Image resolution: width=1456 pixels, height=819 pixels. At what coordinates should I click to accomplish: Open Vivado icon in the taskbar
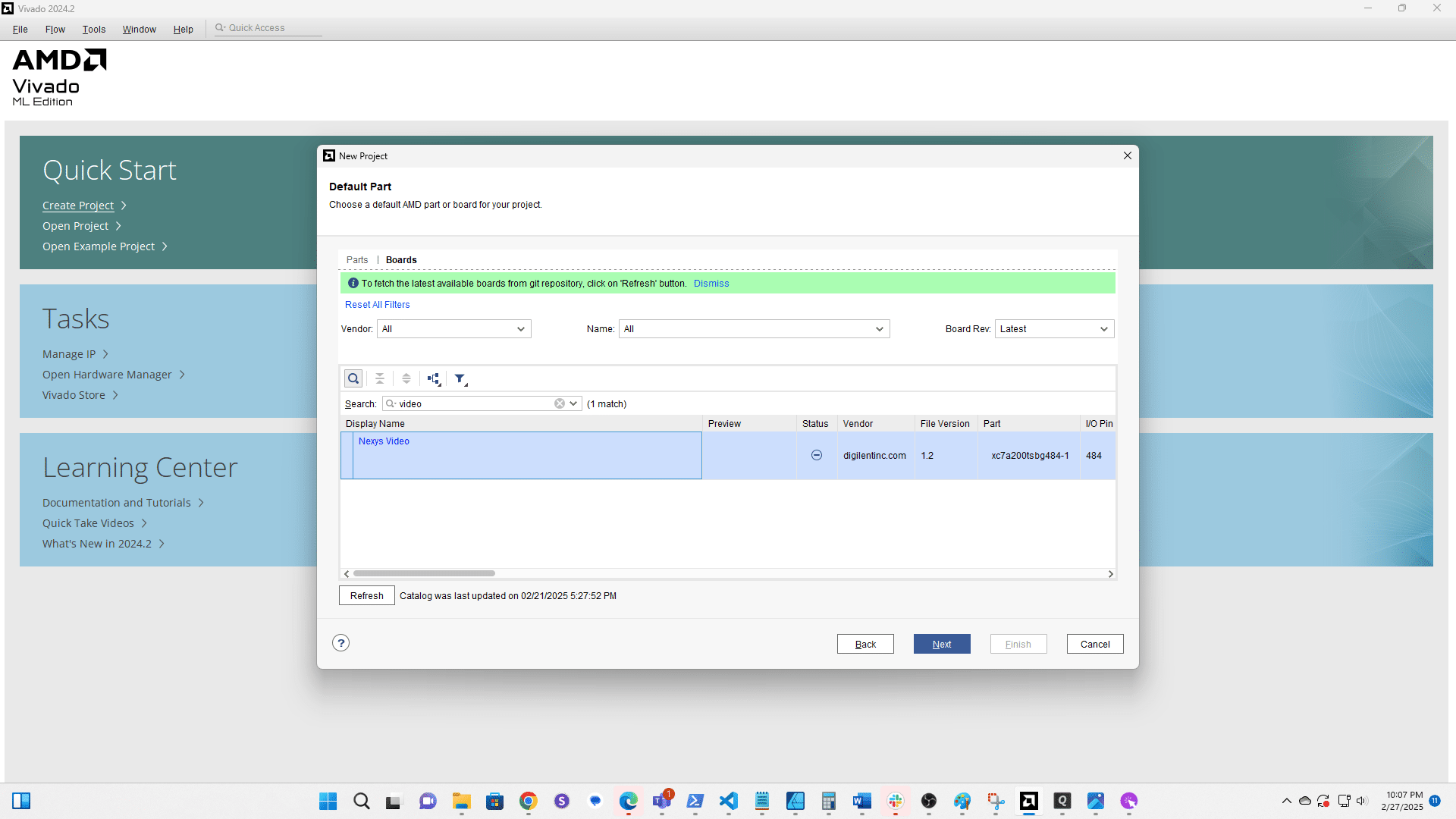click(x=1028, y=801)
